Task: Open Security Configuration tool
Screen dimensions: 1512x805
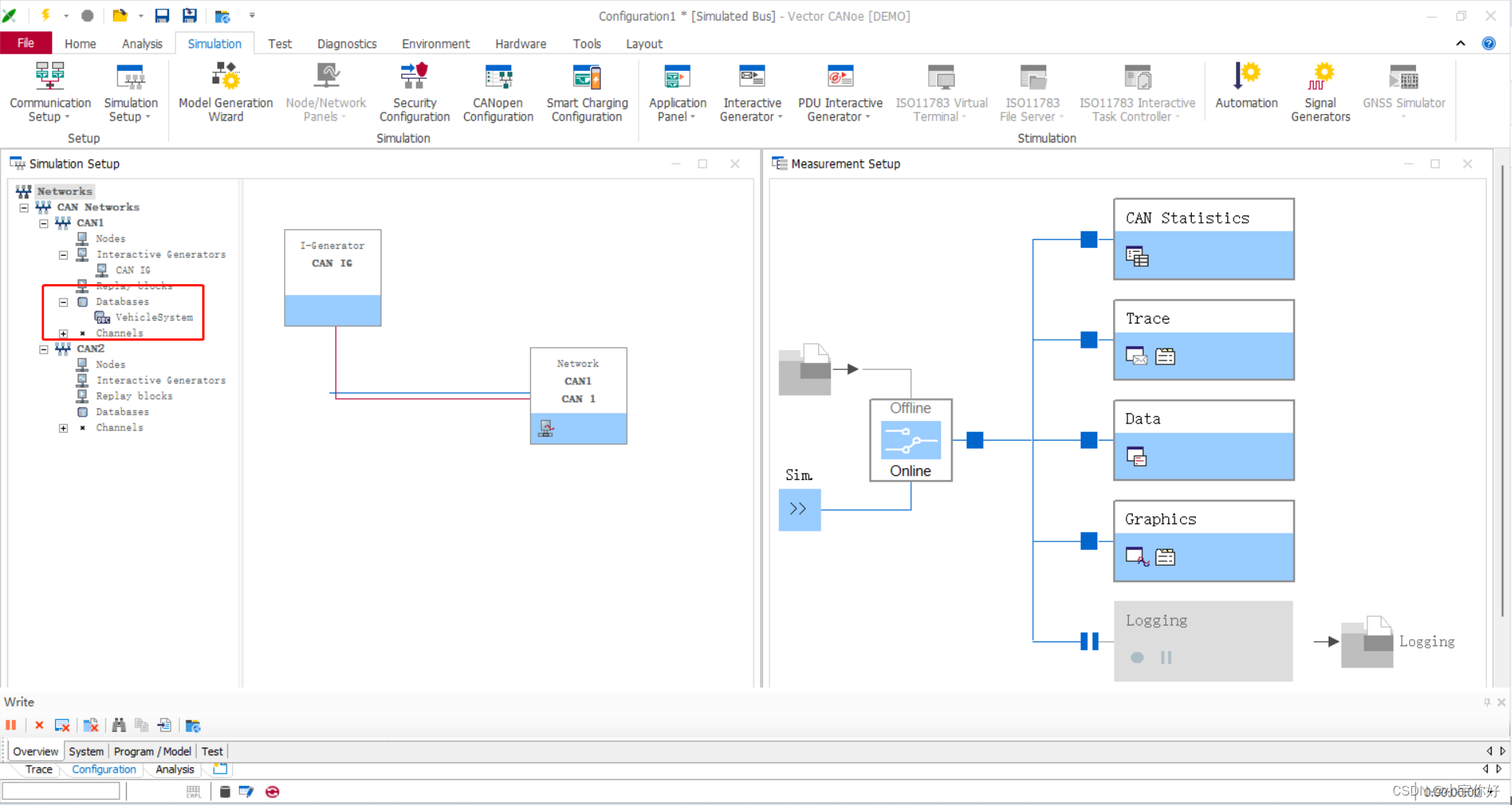Action: 414,93
